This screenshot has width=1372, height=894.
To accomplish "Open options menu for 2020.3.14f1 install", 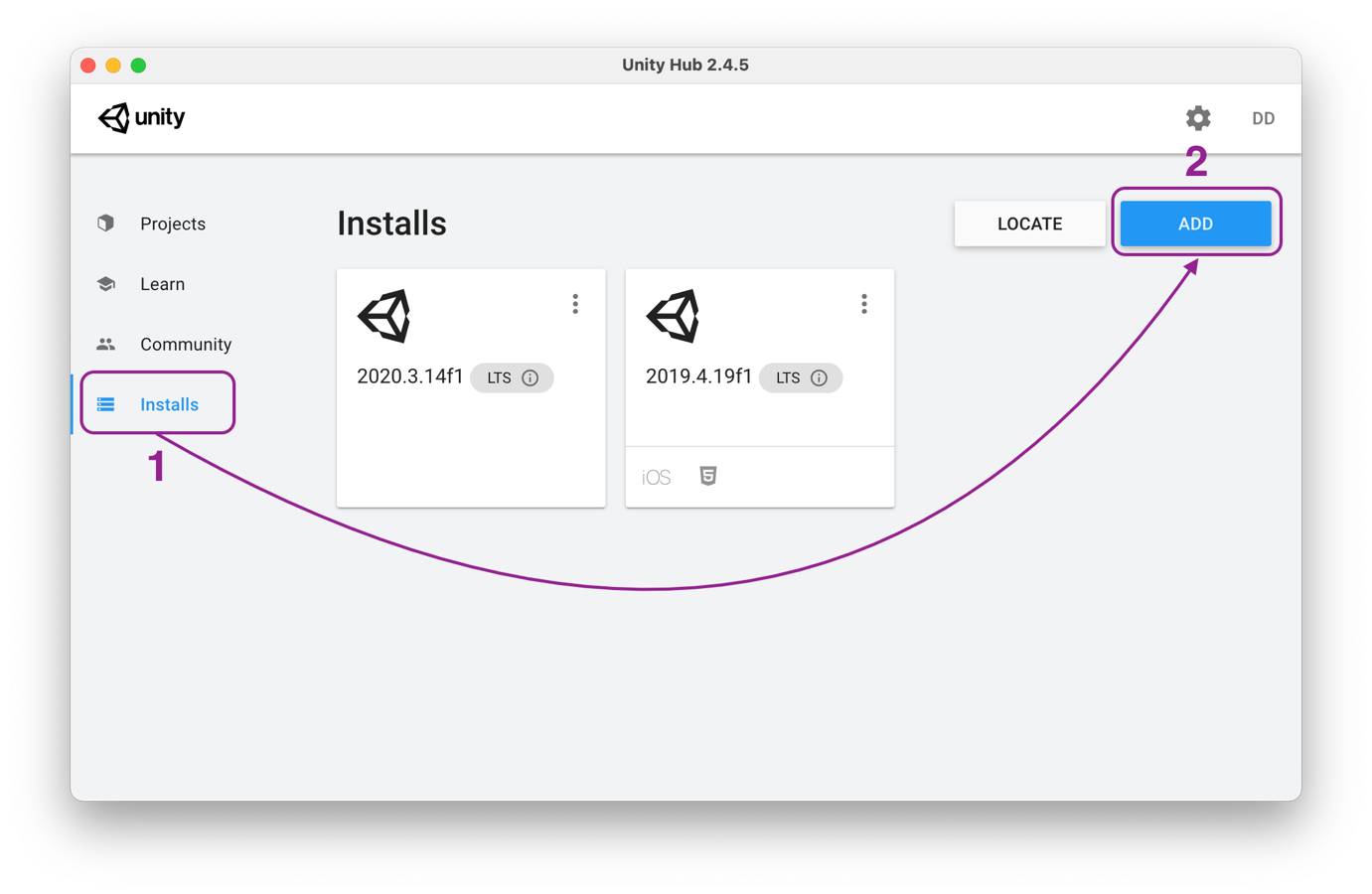I will pos(575,304).
